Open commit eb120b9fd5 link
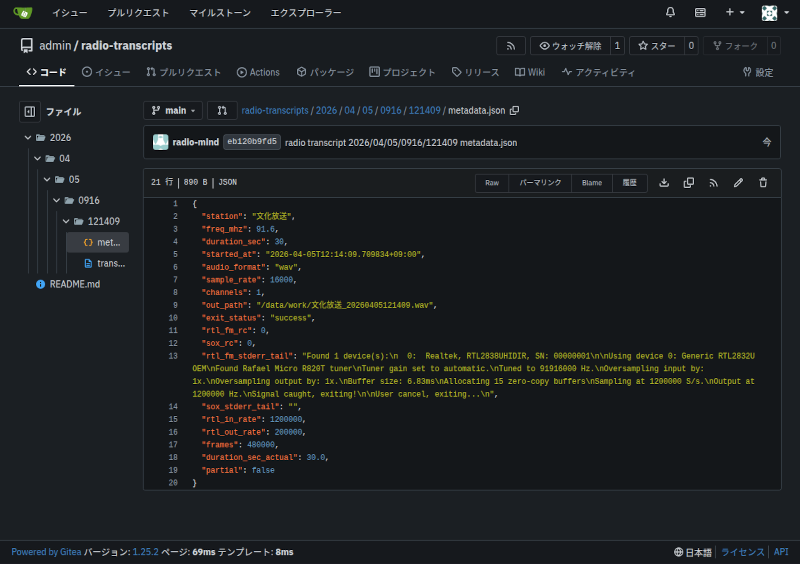 [x=251, y=142]
